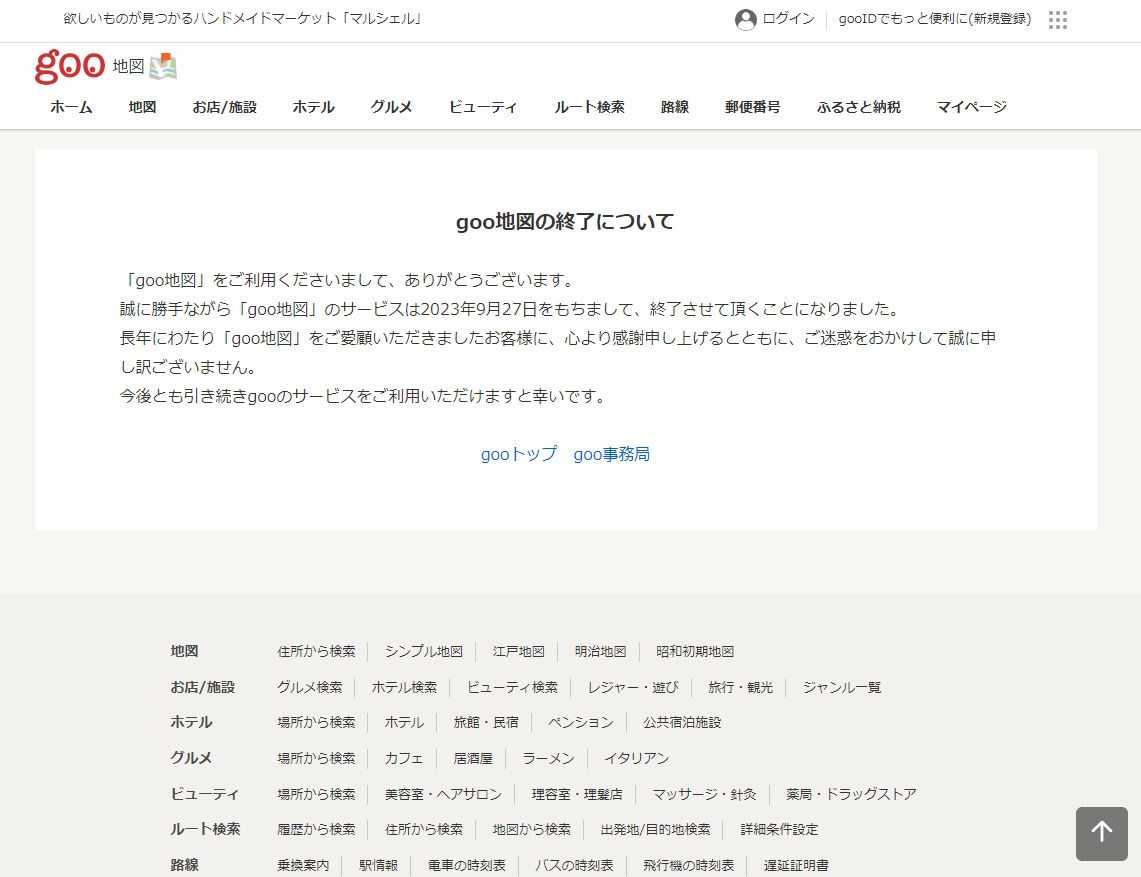The image size is (1141, 877).
Task: Switch to the 郵便番号 section
Action: [752, 107]
